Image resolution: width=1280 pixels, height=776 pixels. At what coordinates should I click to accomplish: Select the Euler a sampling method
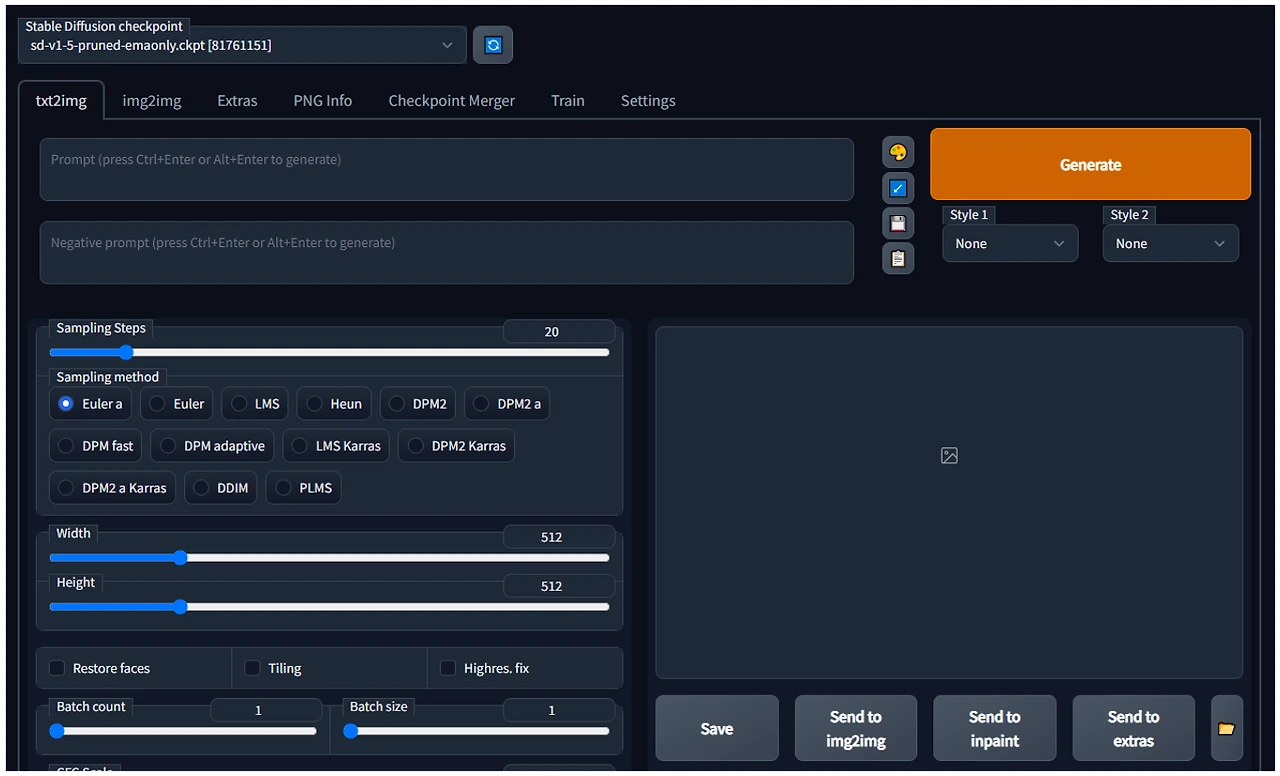point(91,404)
